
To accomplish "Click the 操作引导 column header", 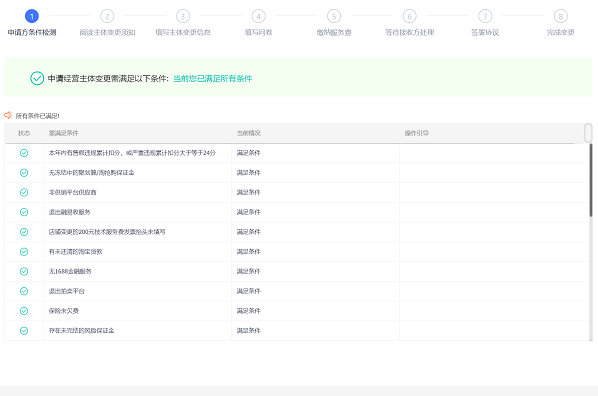I will (417, 133).
